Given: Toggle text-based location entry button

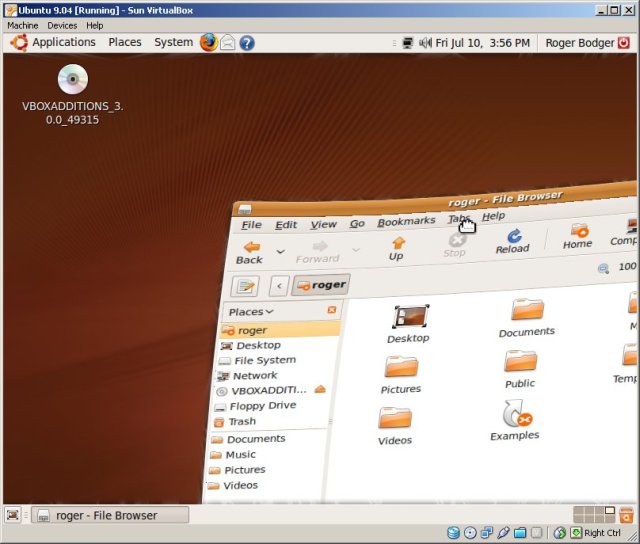Looking at the screenshot, I should tap(245, 286).
